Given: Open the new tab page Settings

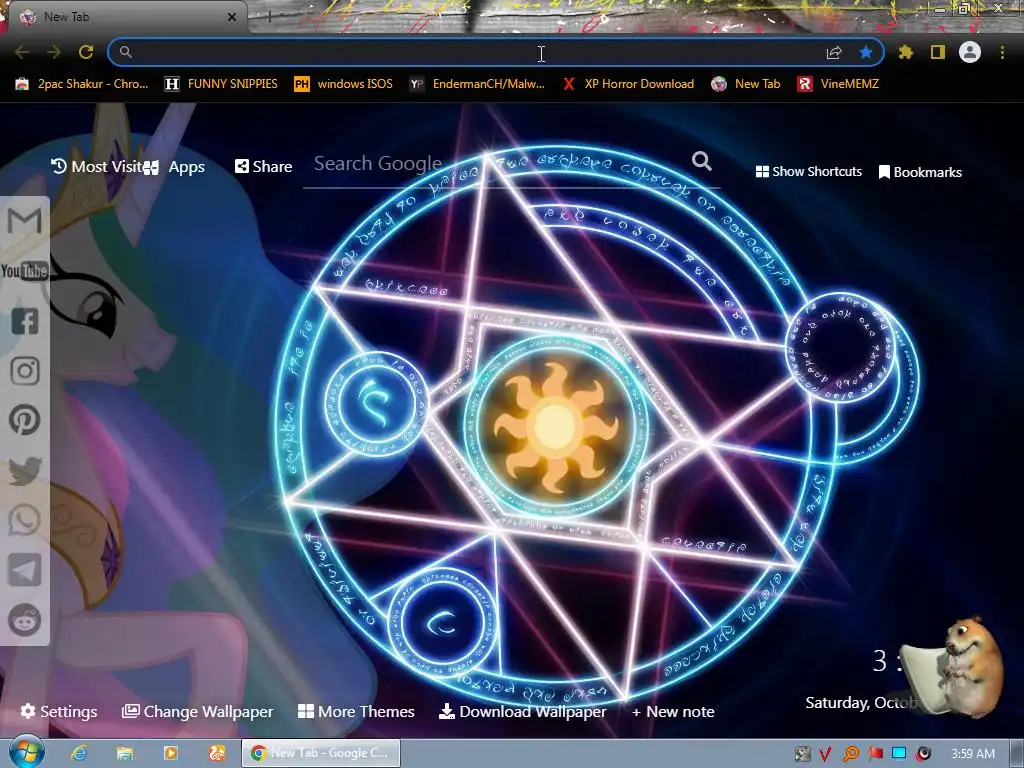Looking at the screenshot, I should click(x=59, y=711).
